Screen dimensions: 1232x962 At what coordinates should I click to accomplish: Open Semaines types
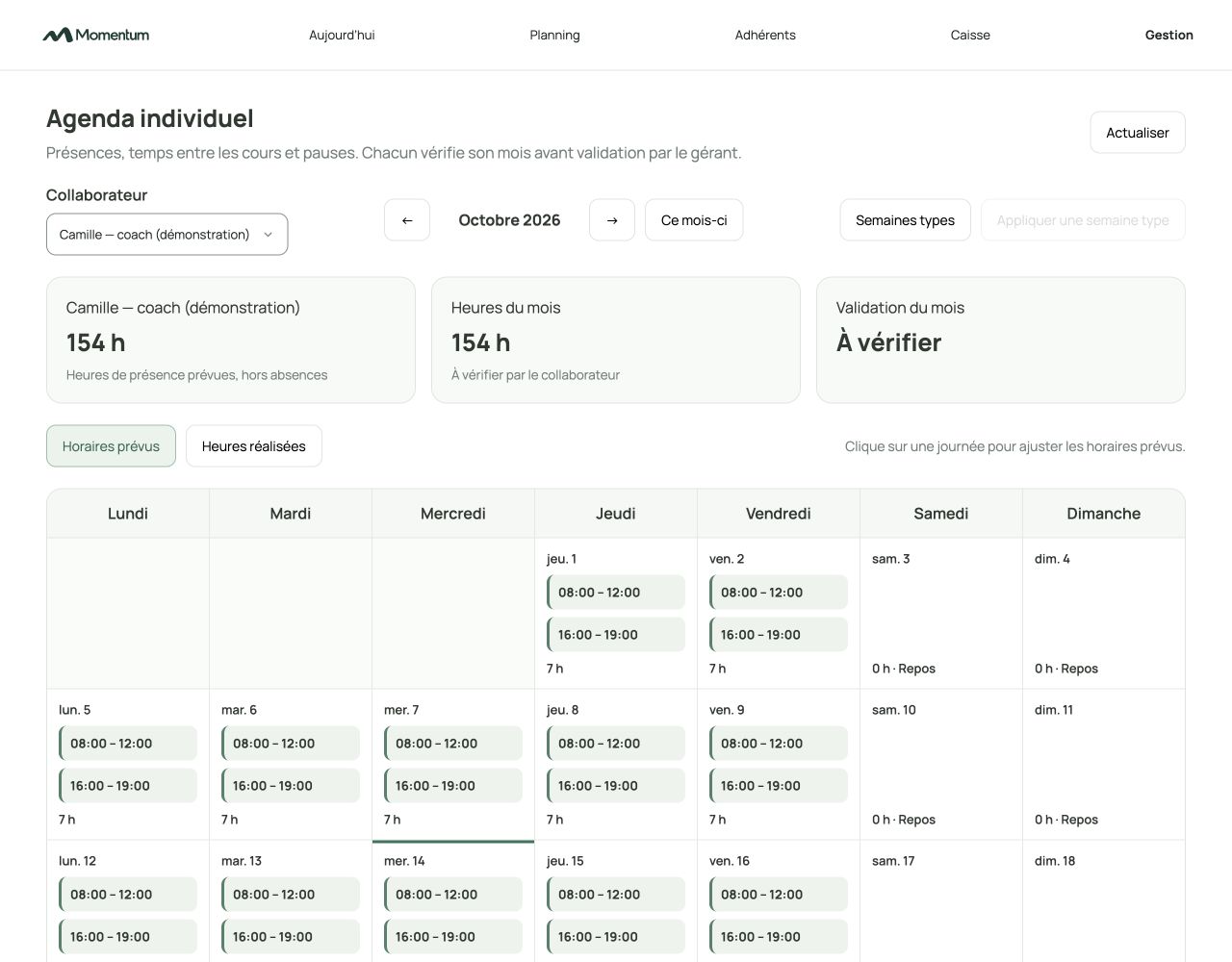click(x=905, y=220)
